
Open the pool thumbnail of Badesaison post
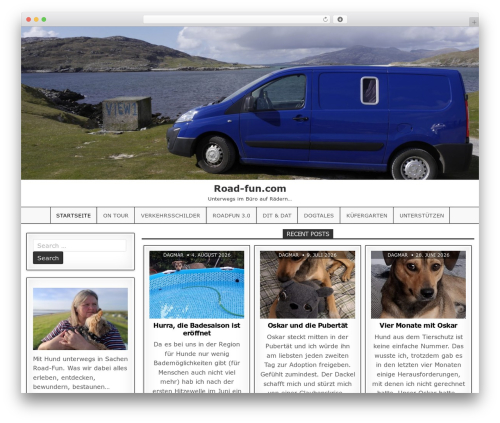(197, 285)
